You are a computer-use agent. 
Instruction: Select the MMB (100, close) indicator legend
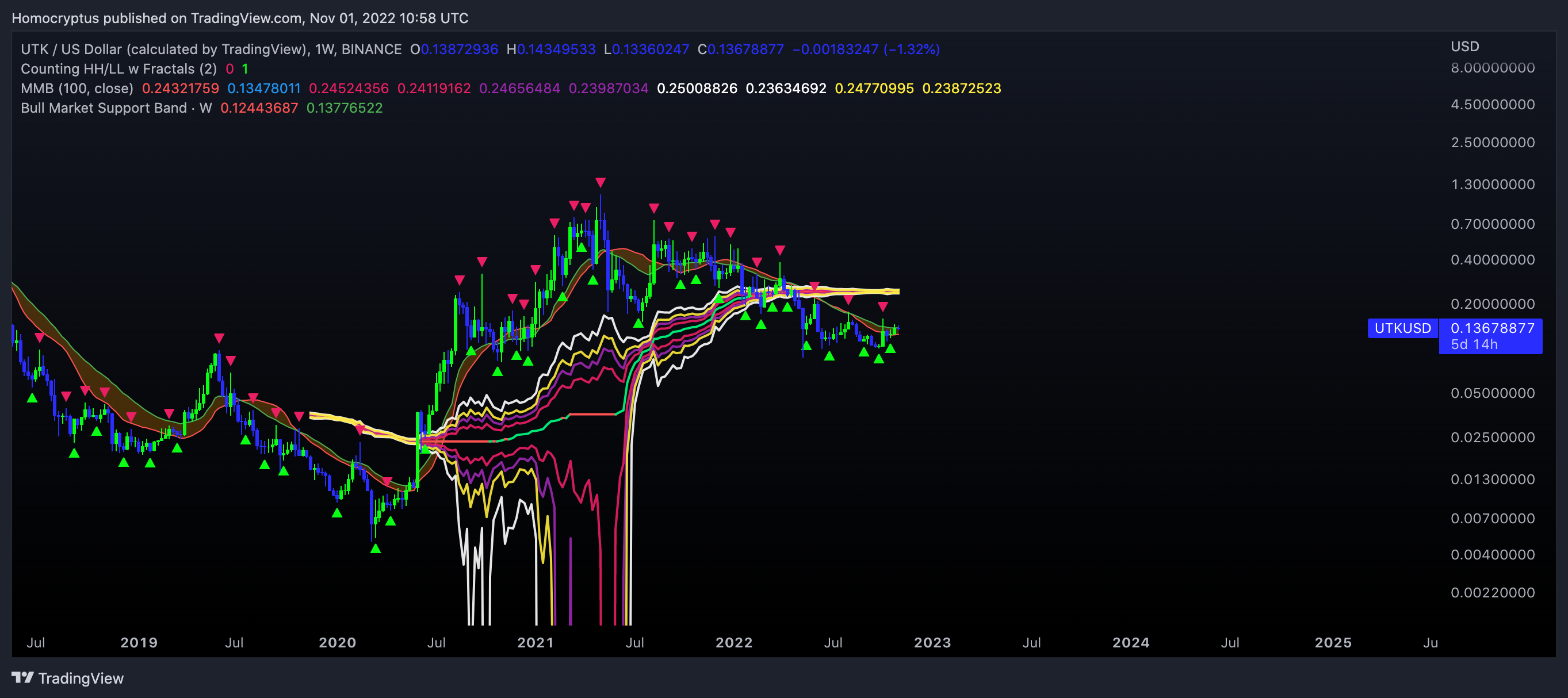[x=77, y=88]
